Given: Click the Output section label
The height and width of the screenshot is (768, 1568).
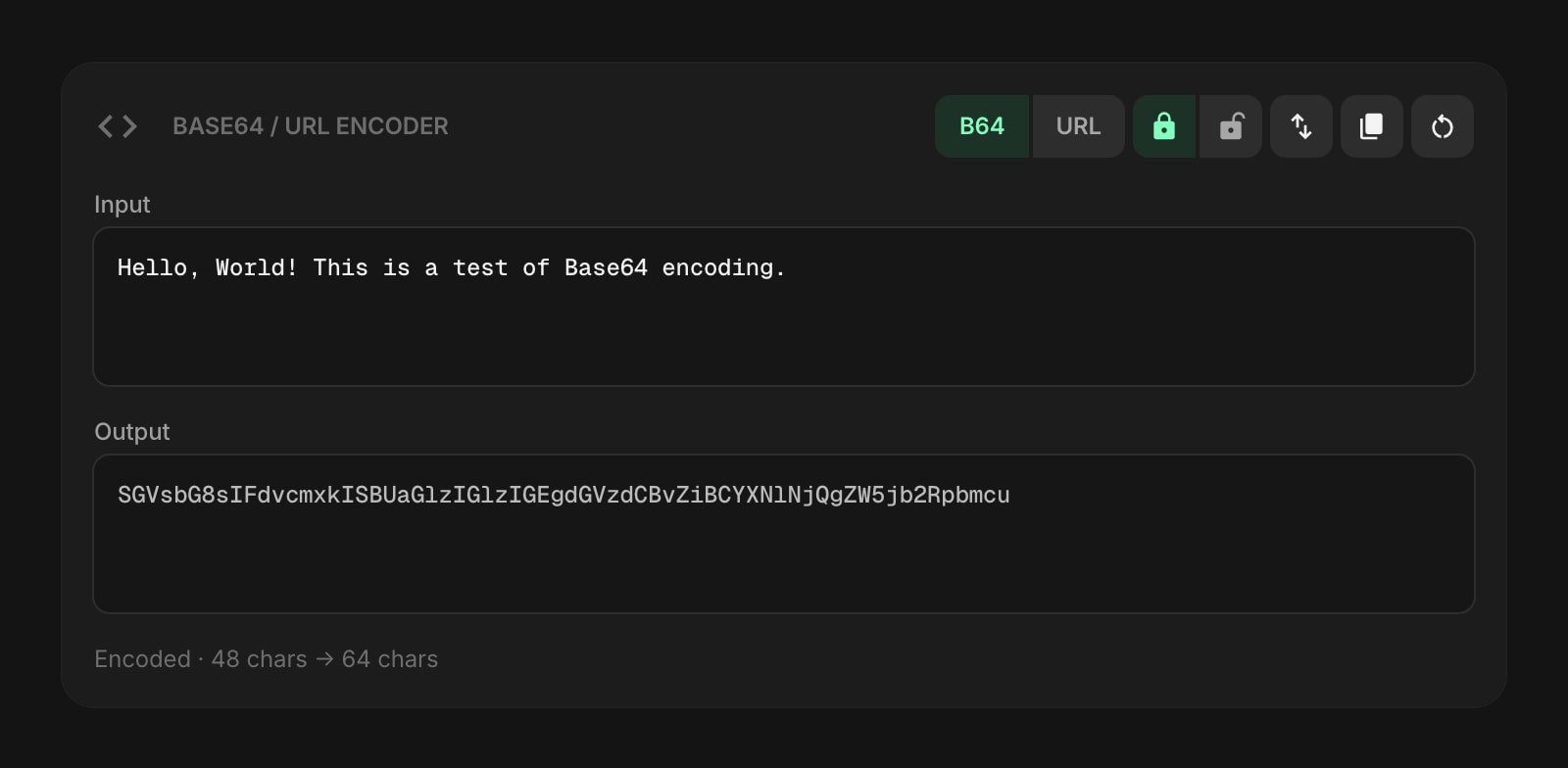Looking at the screenshot, I should 131,431.
